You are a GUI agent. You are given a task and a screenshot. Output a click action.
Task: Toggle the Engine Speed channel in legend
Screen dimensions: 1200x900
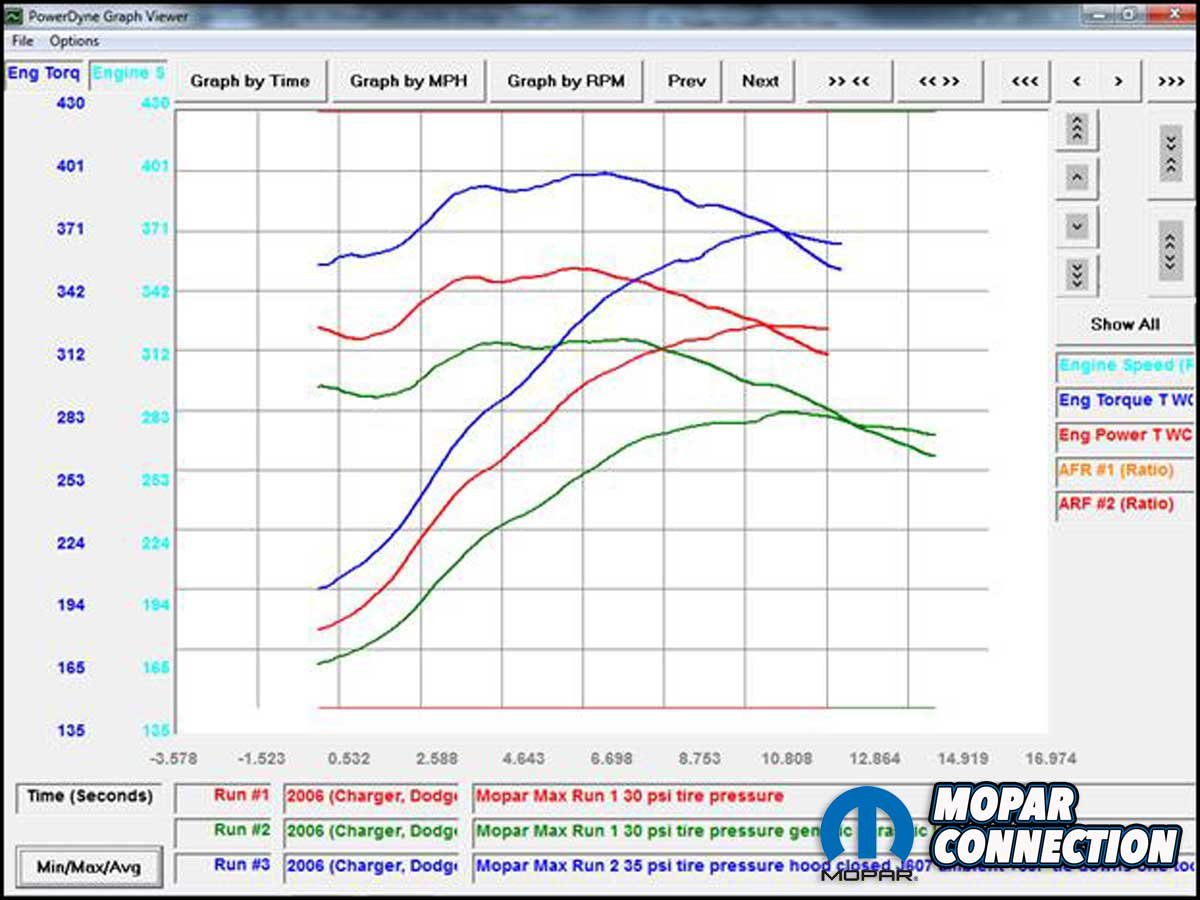tap(1126, 366)
